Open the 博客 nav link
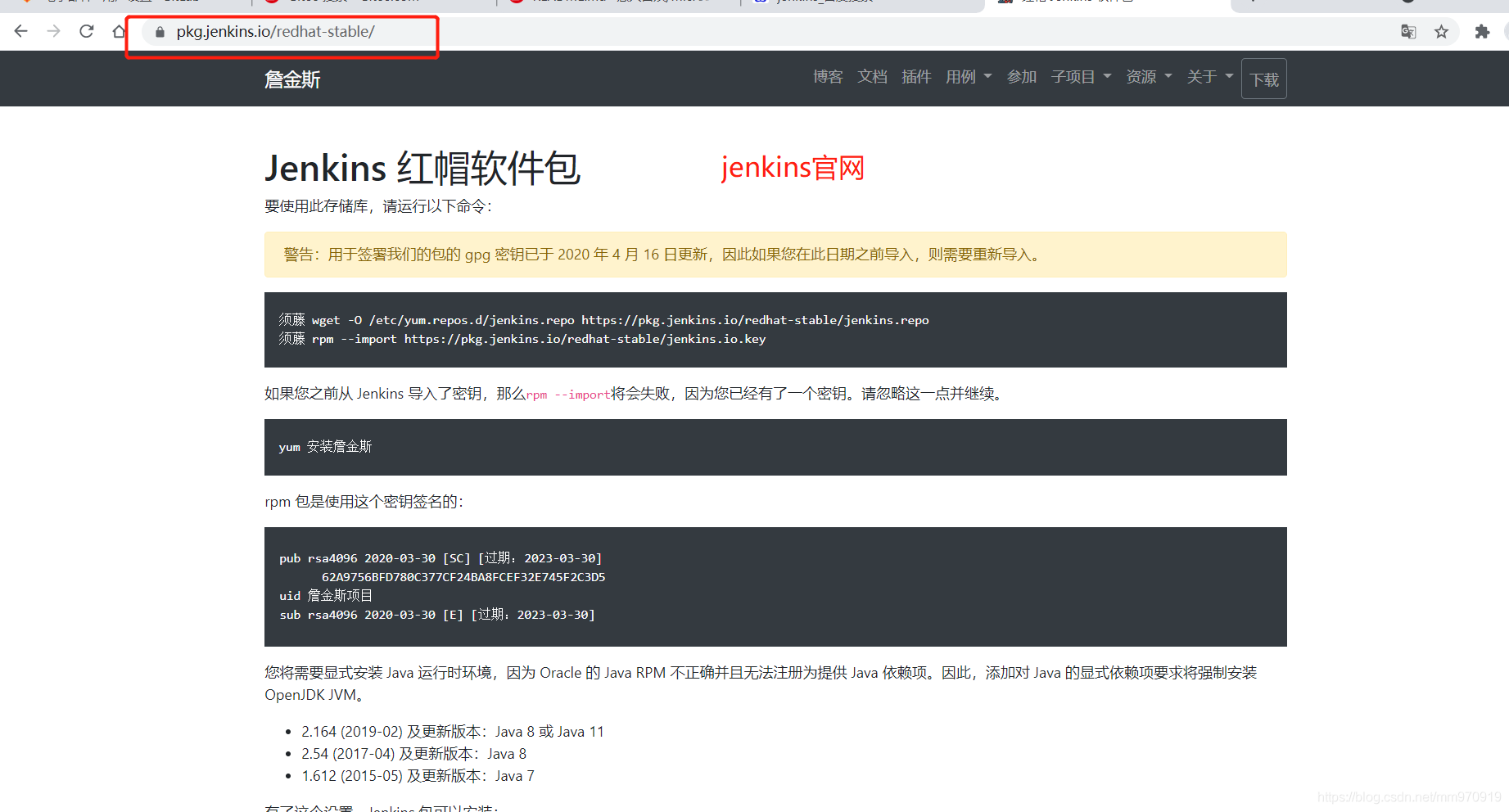This screenshot has height=812, width=1509. (828, 77)
